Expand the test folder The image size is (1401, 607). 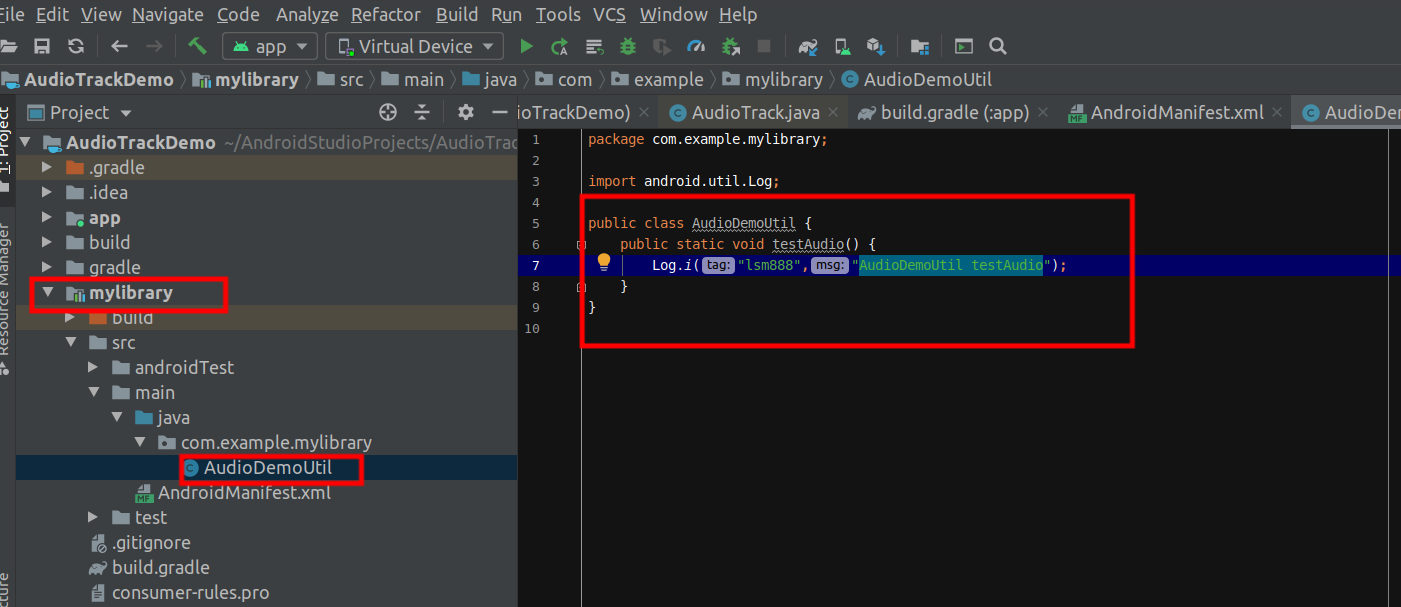click(93, 517)
